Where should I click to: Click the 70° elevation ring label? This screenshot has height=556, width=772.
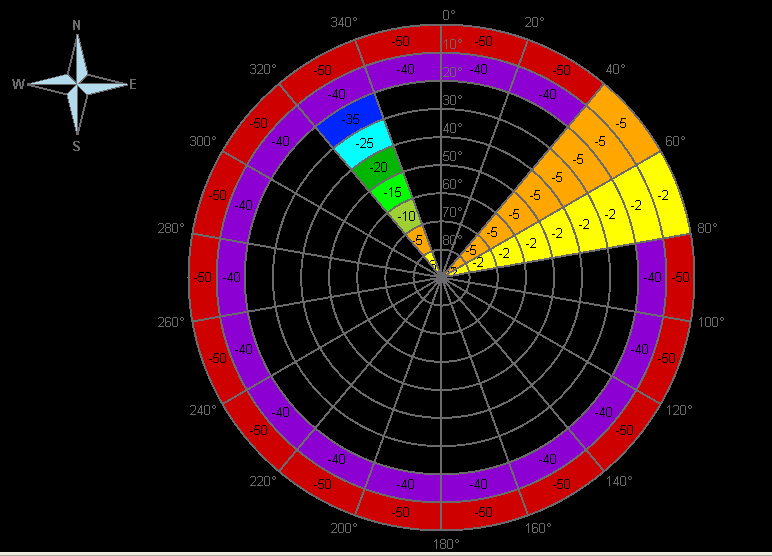click(x=452, y=212)
